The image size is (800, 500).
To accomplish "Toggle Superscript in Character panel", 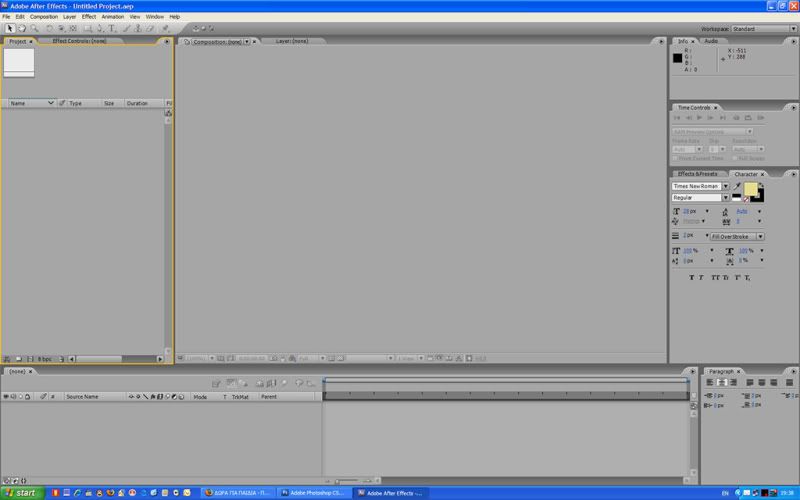I will tap(737, 278).
